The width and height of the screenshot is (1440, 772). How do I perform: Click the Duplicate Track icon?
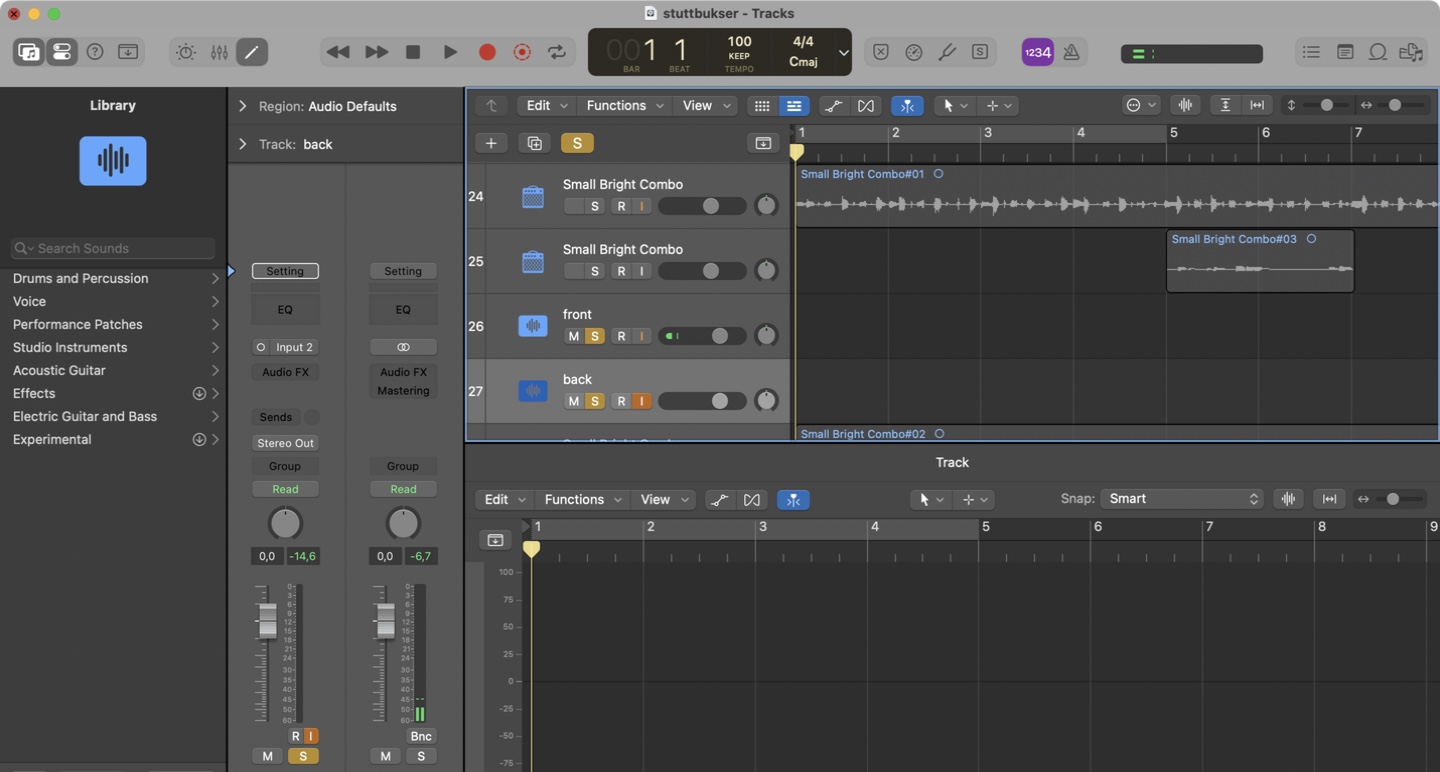534,143
